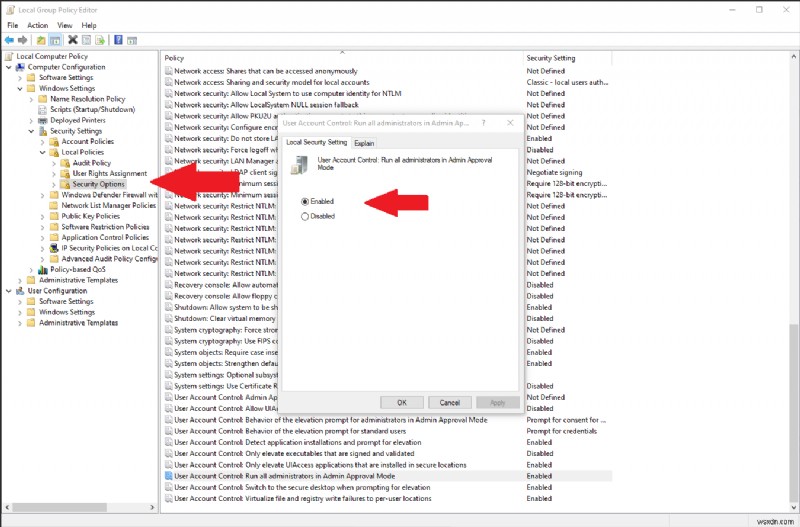Expand Administrative Templates under Computer Configuration
The width and height of the screenshot is (800, 527).
pyautogui.click(x=20, y=280)
